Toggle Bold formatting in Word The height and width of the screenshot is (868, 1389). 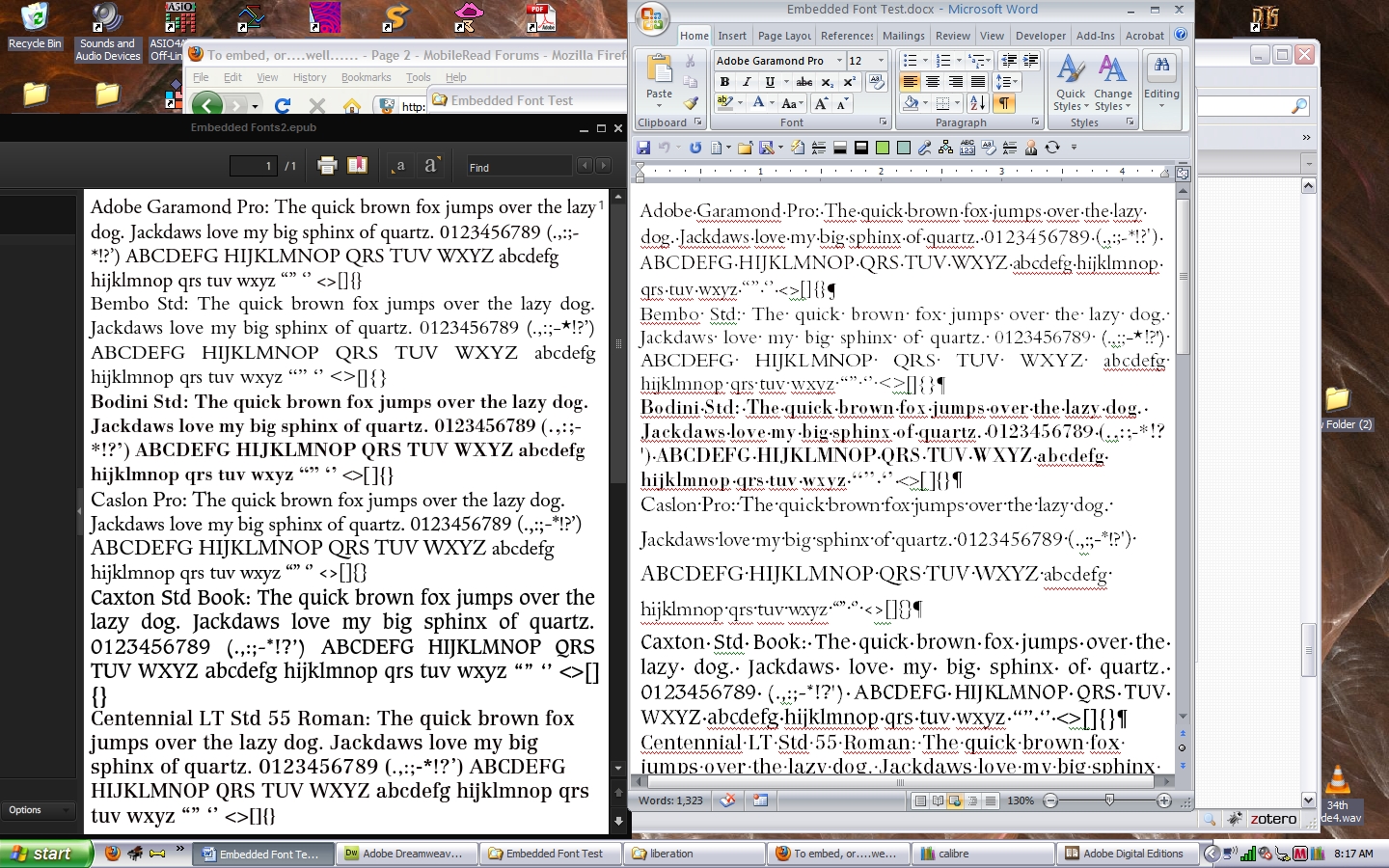point(724,82)
